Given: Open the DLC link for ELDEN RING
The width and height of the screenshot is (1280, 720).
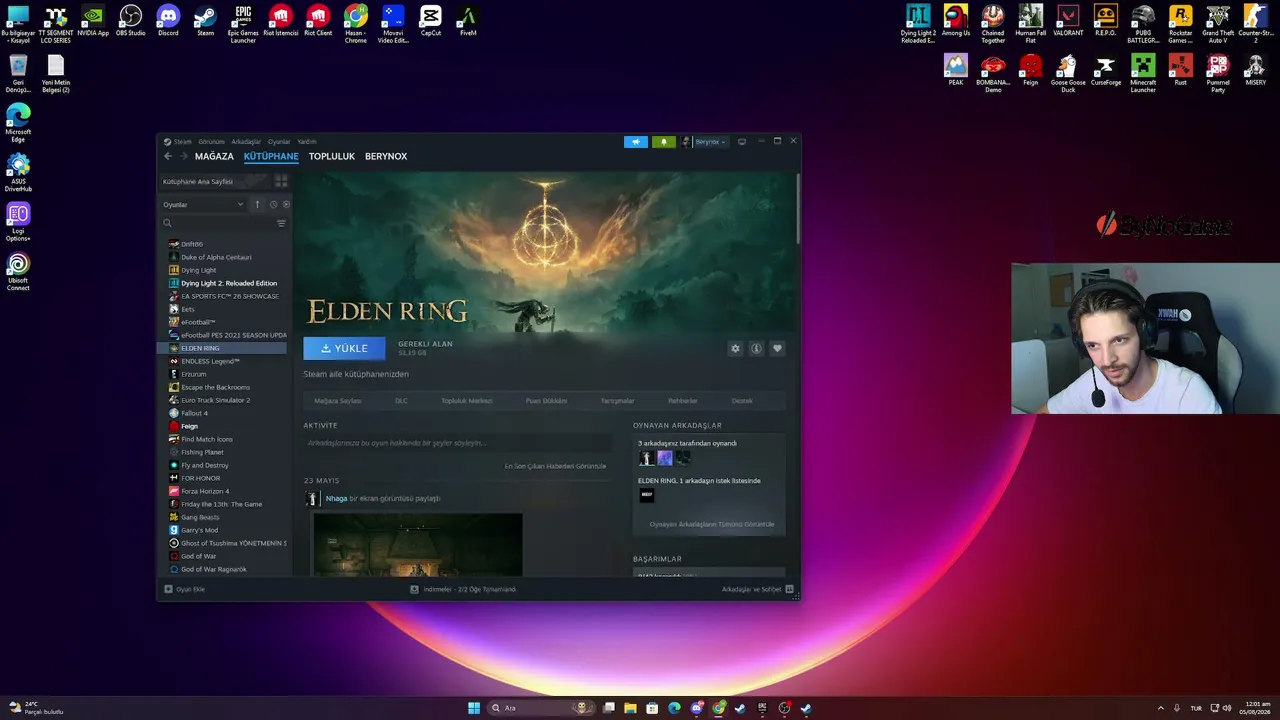Looking at the screenshot, I should [x=401, y=401].
